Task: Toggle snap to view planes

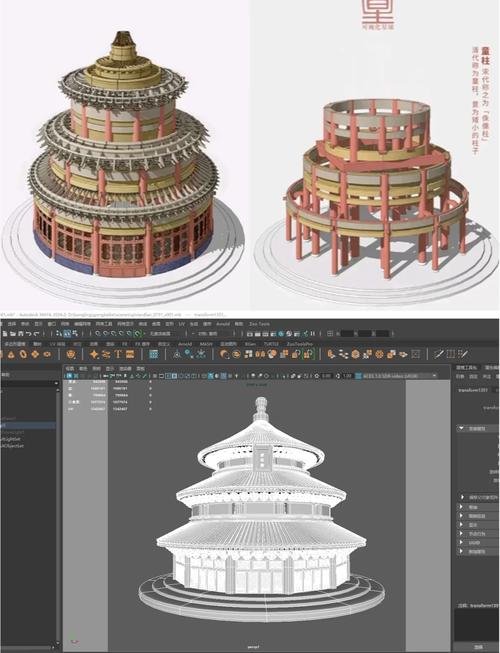Action: [x=130, y=334]
